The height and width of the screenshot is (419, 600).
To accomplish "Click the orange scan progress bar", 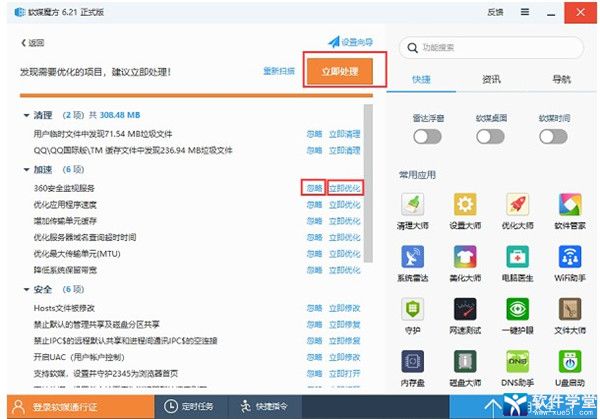I will click(196, 95).
